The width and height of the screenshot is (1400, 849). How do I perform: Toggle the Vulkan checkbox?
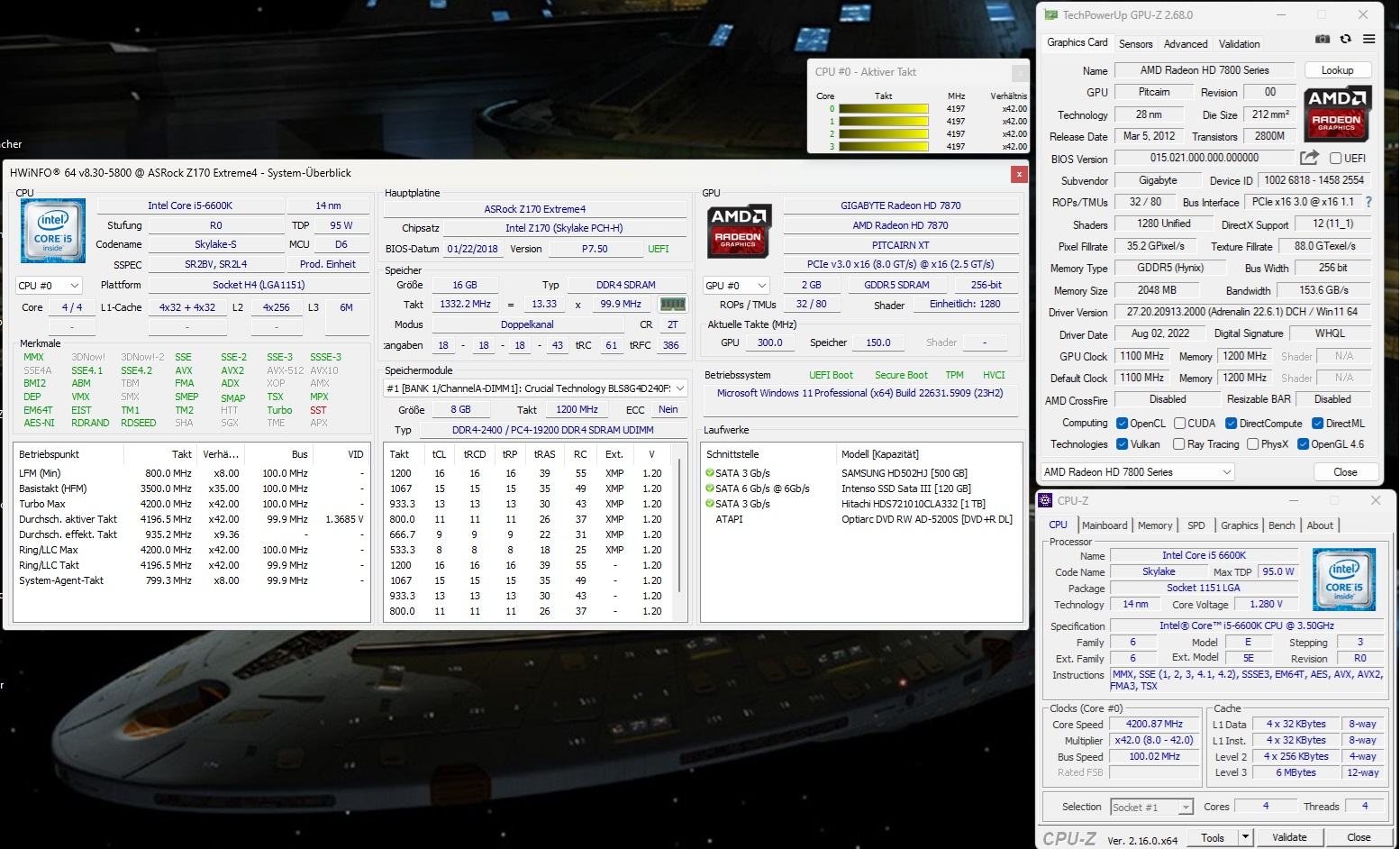pyautogui.click(x=1122, y=443)
